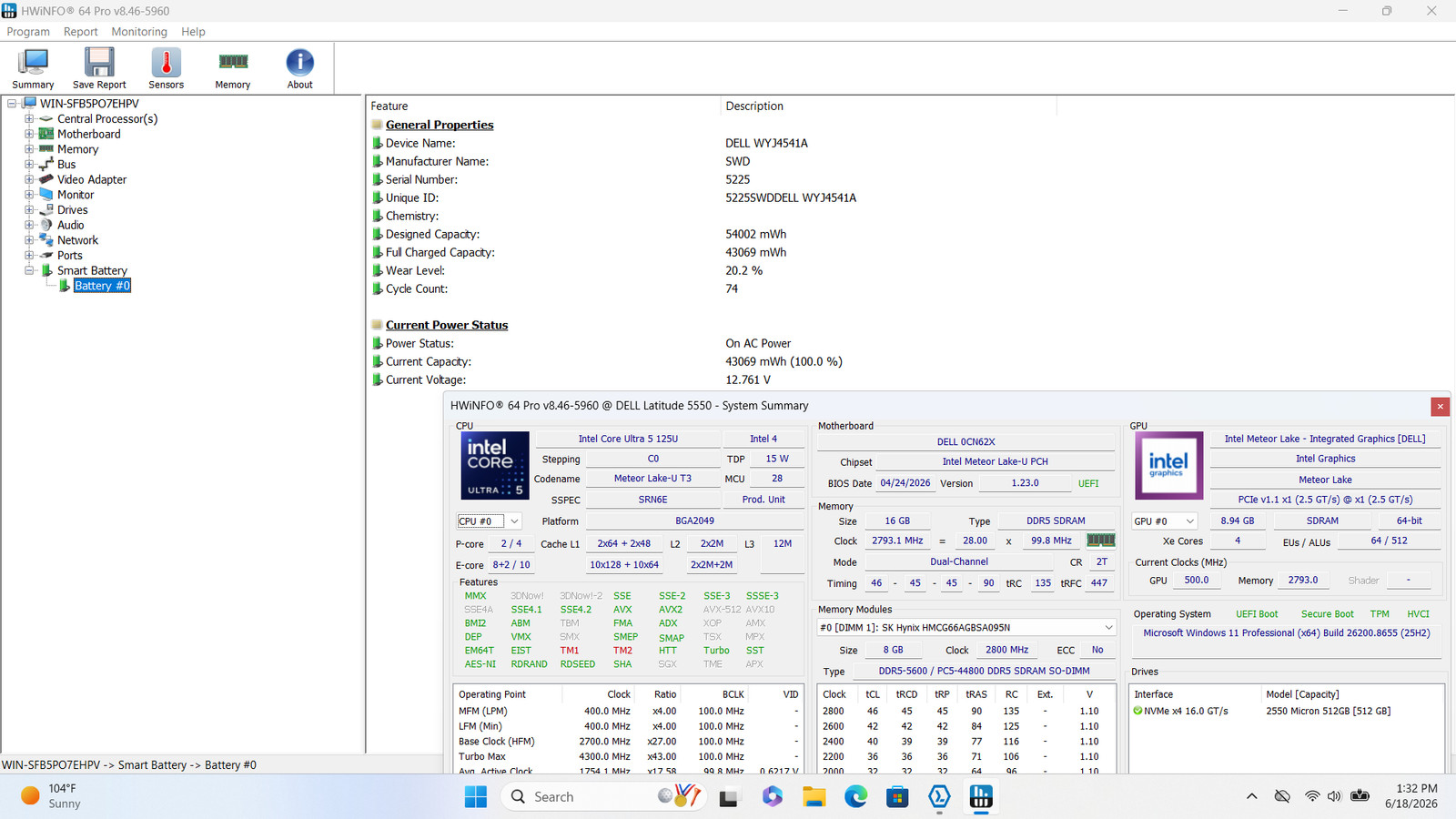The height and width of the screenshot is (819, 1456).
Task: Close the System Summary window
Action: point(1440,407)
